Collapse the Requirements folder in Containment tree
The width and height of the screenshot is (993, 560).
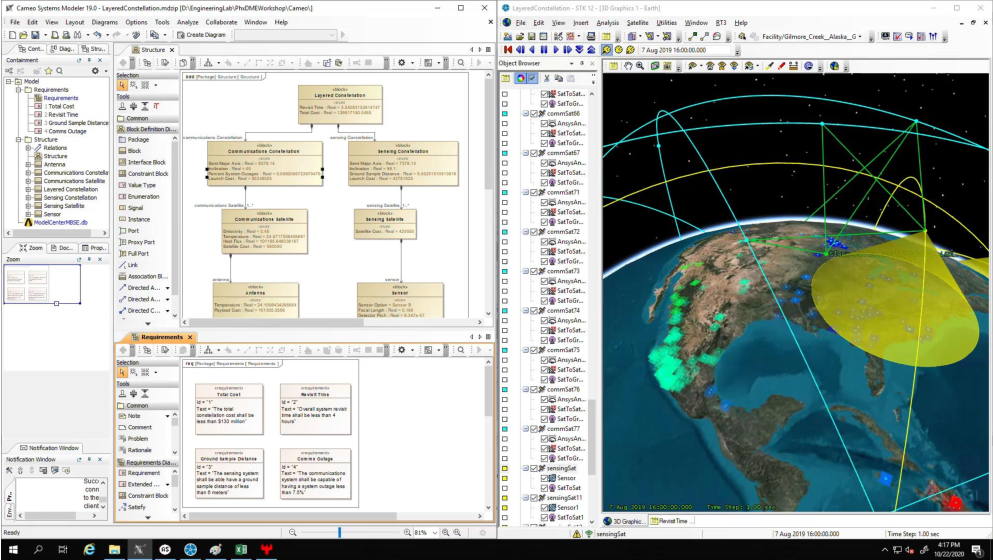18,90
